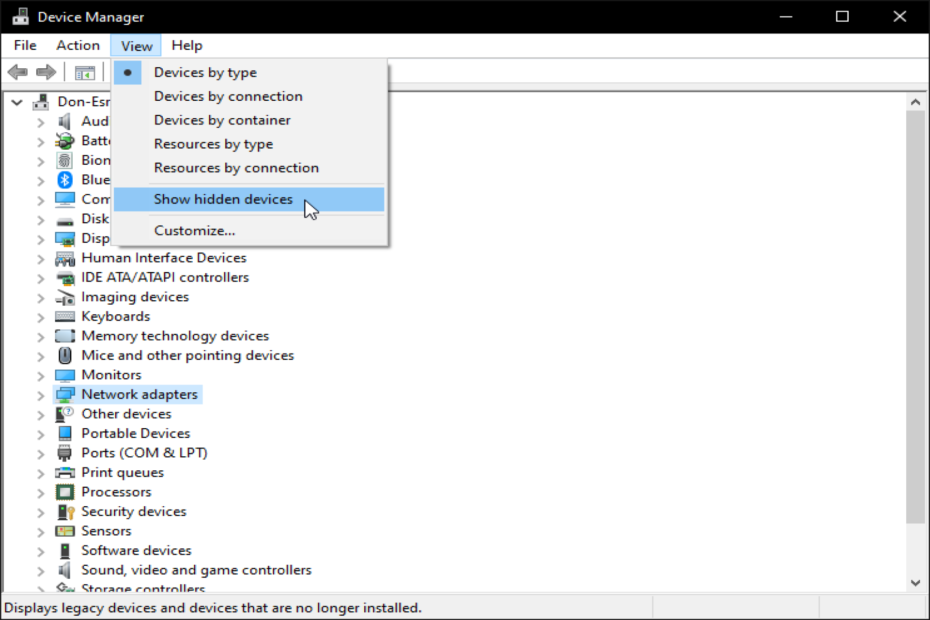Click the Device Manager title bar icon

[x=21, y=17]
